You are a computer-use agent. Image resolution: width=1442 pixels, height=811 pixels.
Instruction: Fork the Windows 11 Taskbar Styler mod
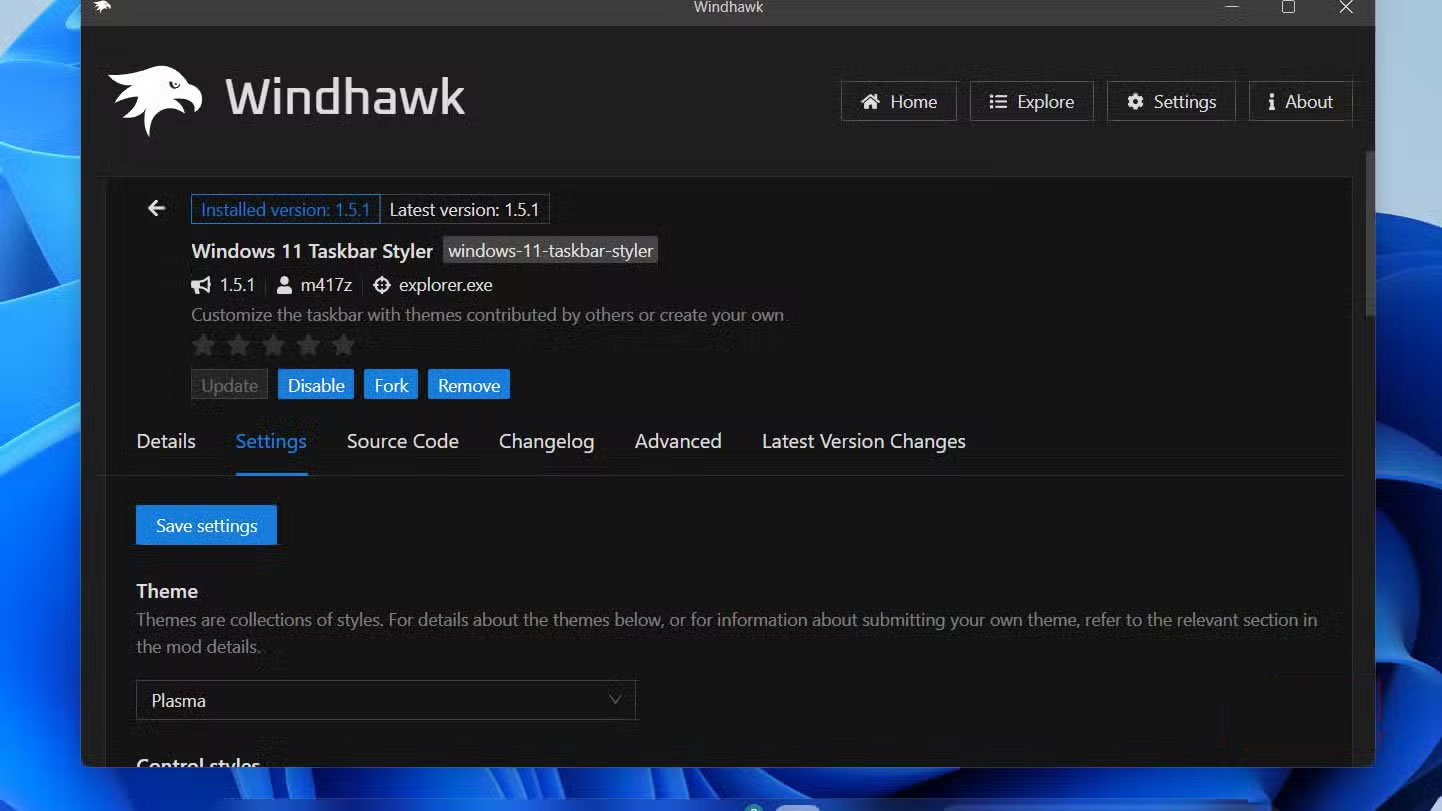[390, 384]
